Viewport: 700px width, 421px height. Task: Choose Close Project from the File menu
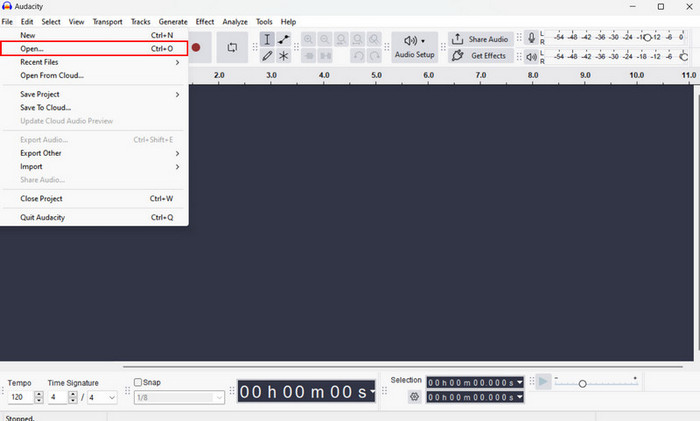click(x=94, y=199)
